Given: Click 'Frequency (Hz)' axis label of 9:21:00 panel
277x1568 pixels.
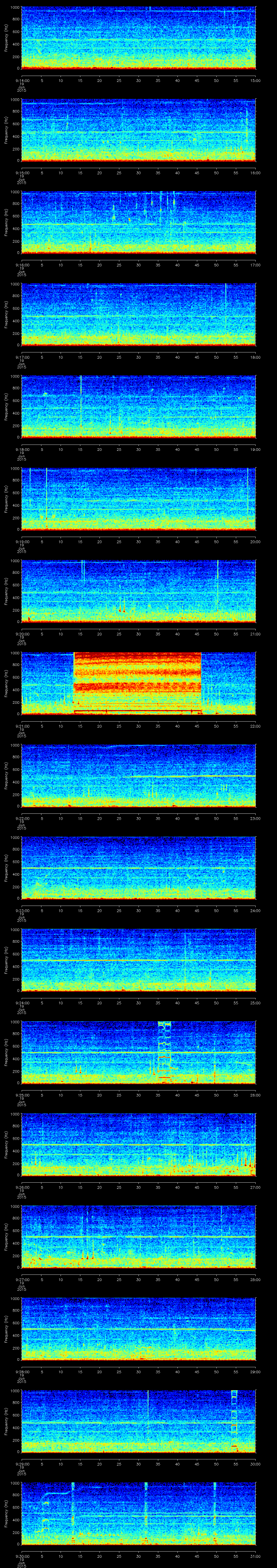Looking at the screenshot, I should [x=6, y=683].
